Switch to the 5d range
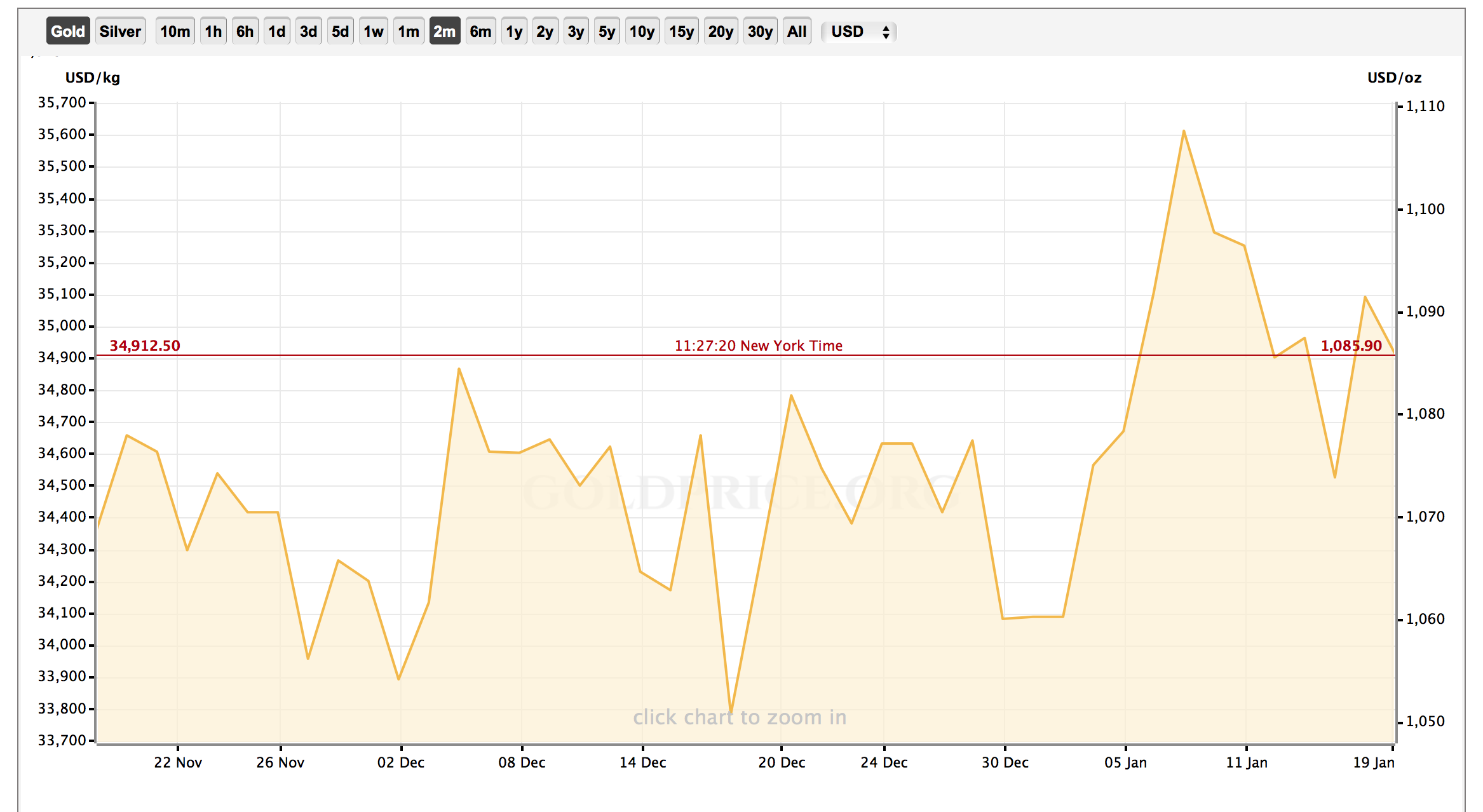This screenshot has width=1483, height=812. tap(340, 31)
